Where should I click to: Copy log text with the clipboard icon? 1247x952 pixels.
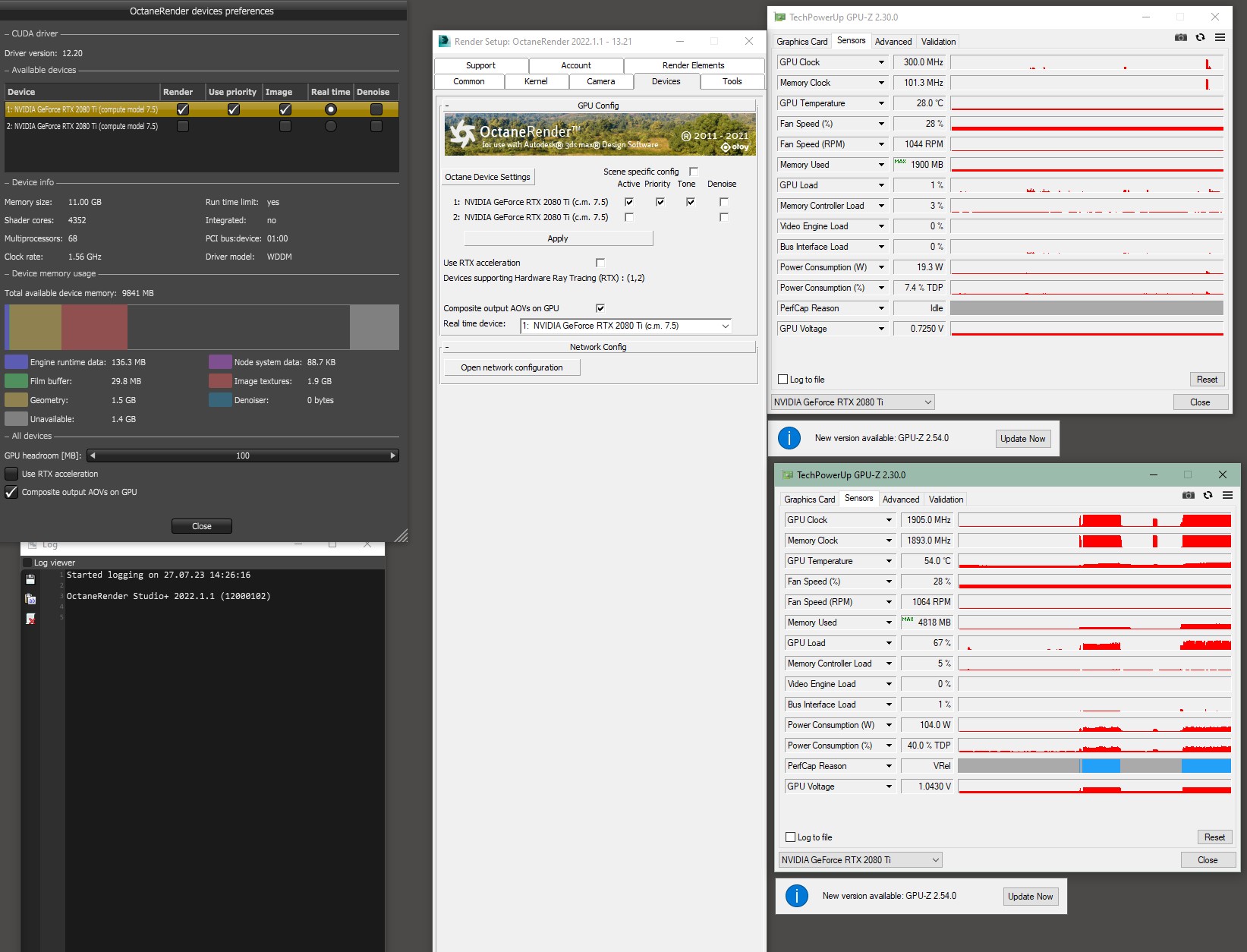point(30,599)
